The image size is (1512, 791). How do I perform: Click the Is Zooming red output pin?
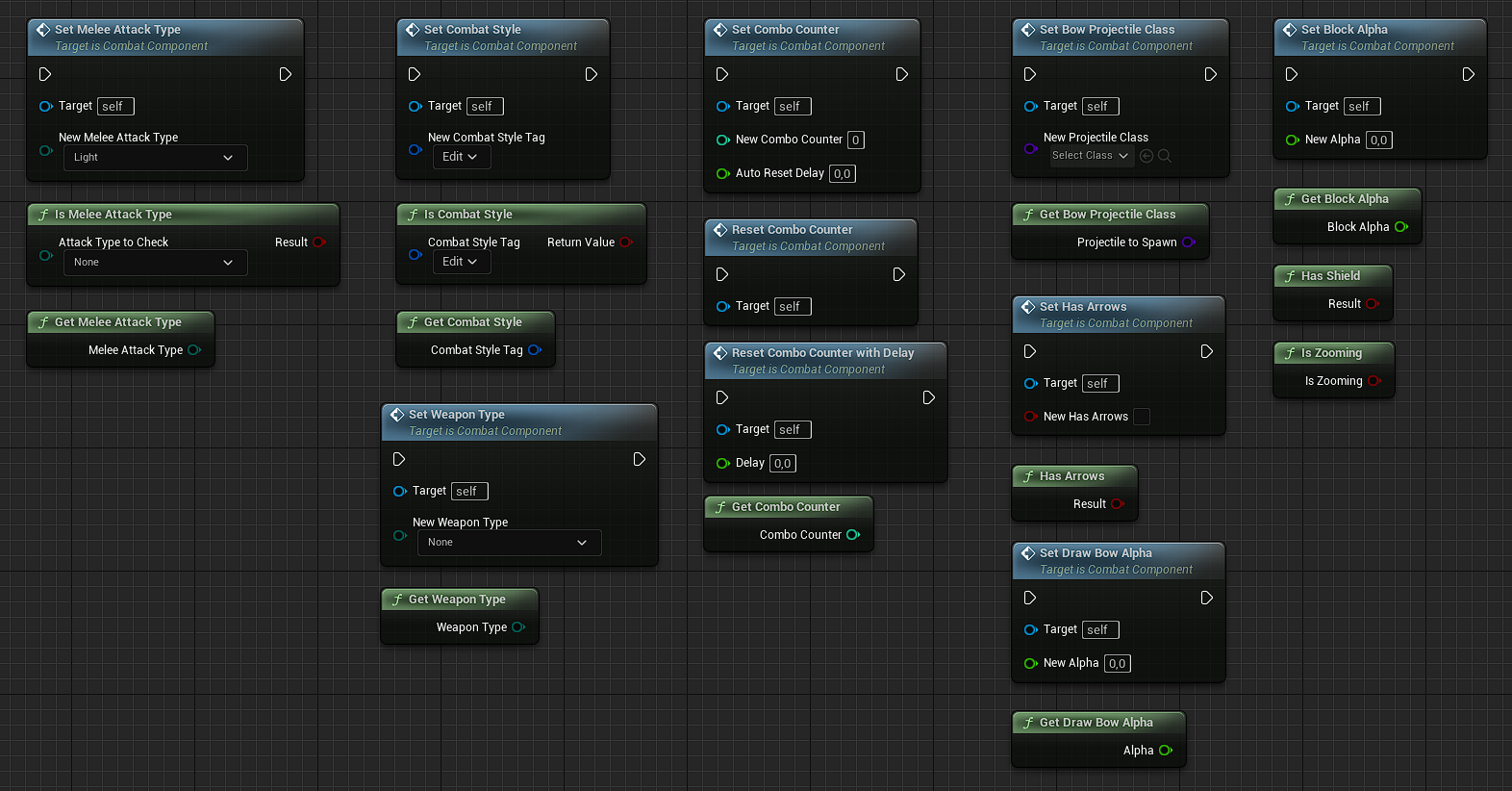click(x=1374, y=381)
